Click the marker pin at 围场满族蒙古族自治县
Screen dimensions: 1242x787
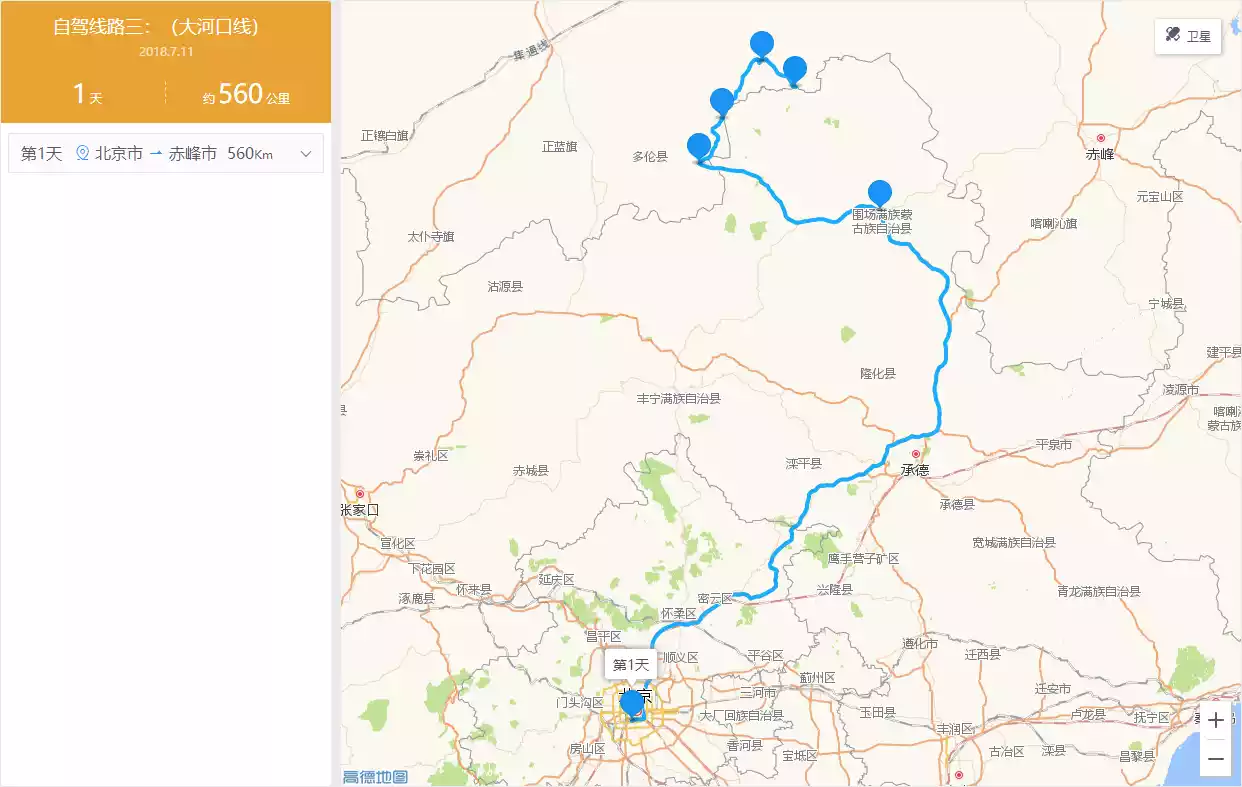[x=880, y=192]
